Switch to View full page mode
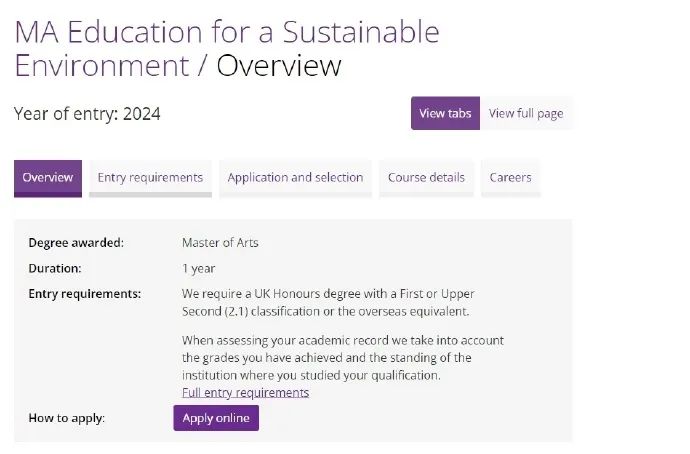The height and width of the screenshot is (454, 690). [x=525, y=113]
